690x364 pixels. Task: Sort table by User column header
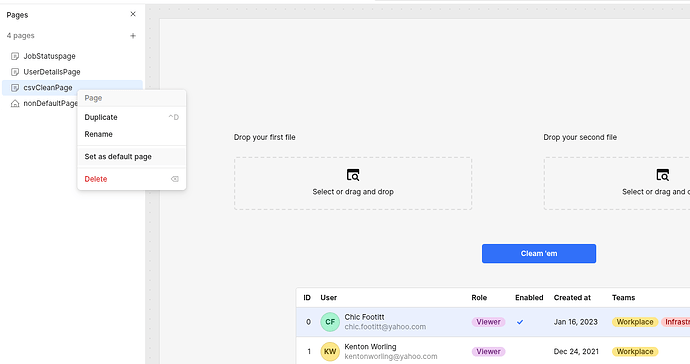click(329, 298)
